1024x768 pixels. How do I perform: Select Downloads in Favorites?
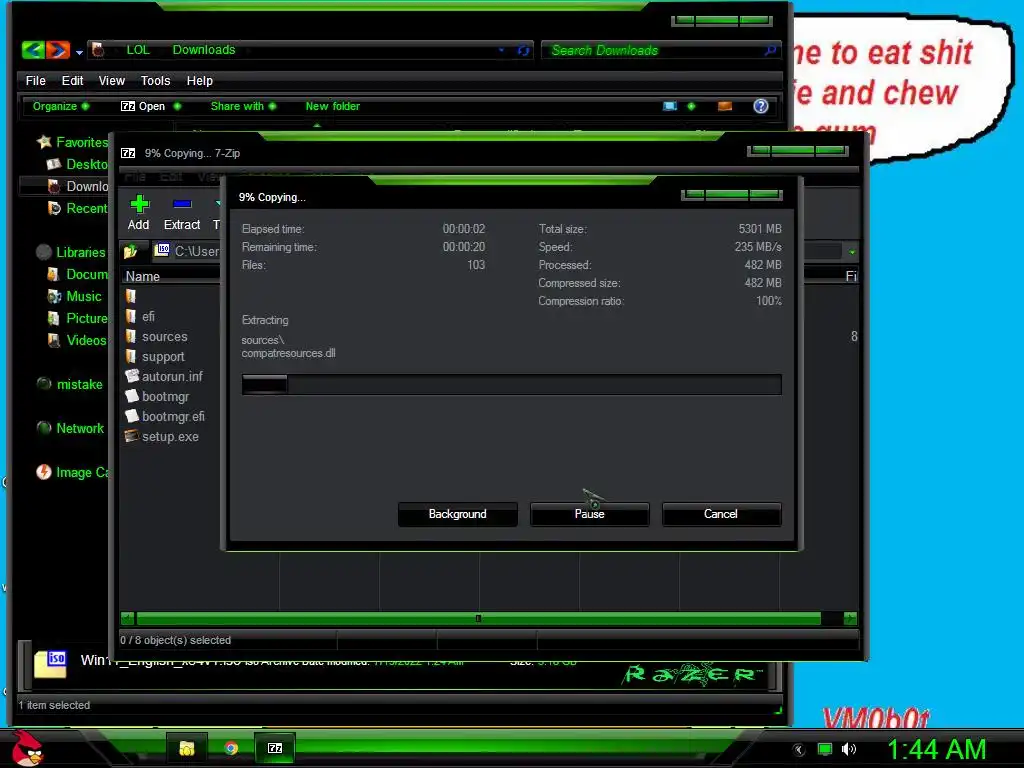(x=78, y=186)
